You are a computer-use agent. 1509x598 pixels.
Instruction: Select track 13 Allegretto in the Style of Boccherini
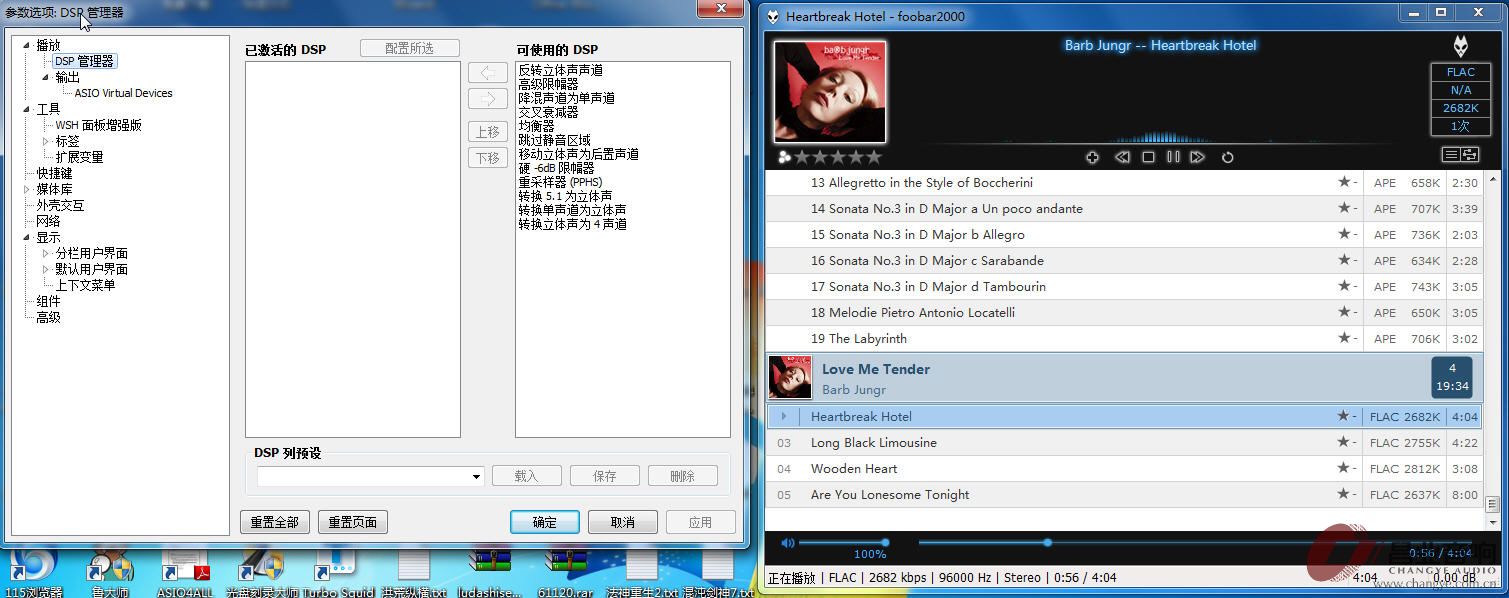pos(1124,183)
